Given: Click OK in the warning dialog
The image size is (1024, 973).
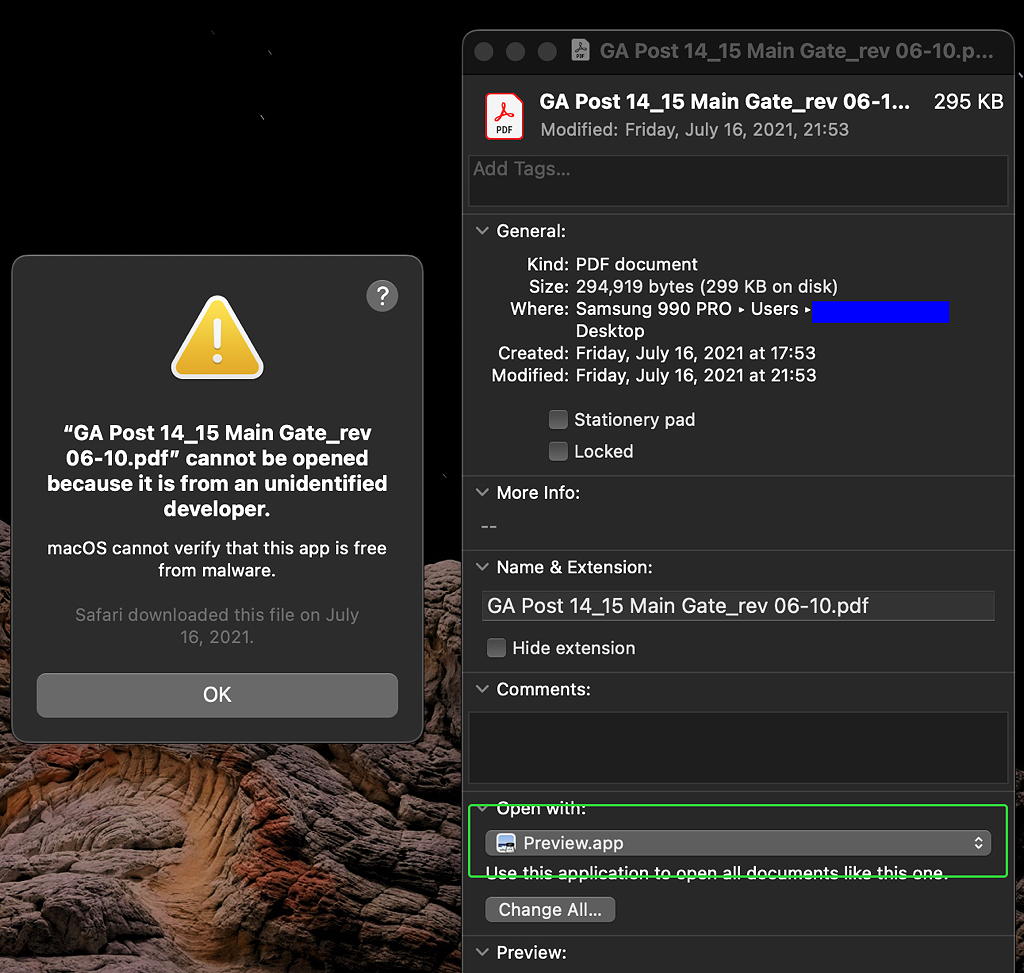Looking at the screenshot, I should coord(217,695).
